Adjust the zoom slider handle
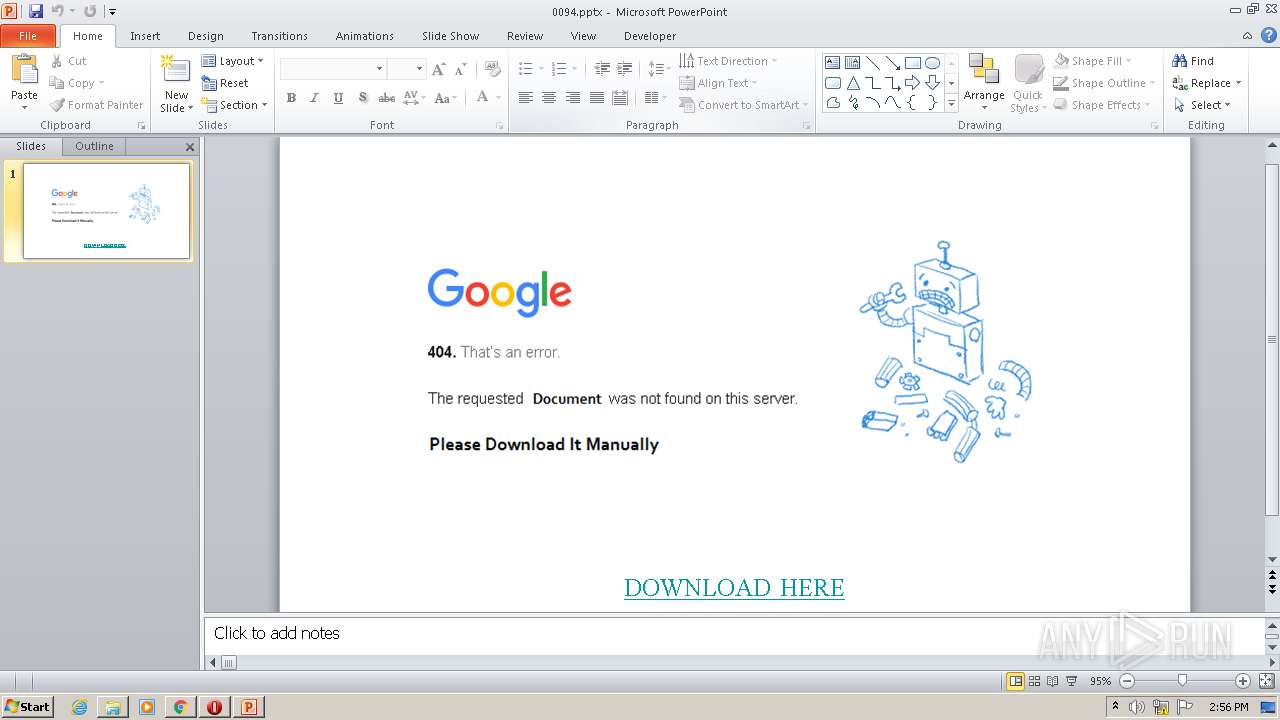 tap(1183, 681)
